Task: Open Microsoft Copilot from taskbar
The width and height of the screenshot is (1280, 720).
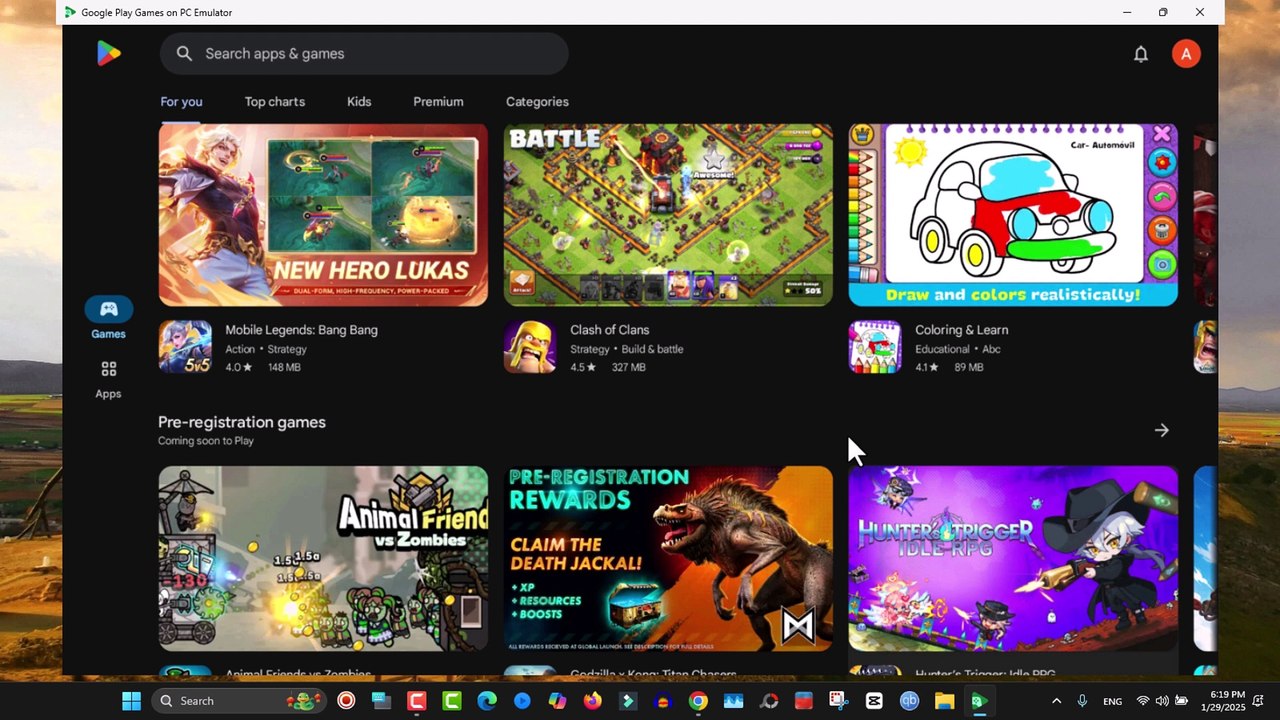Action: coord(557,701)
